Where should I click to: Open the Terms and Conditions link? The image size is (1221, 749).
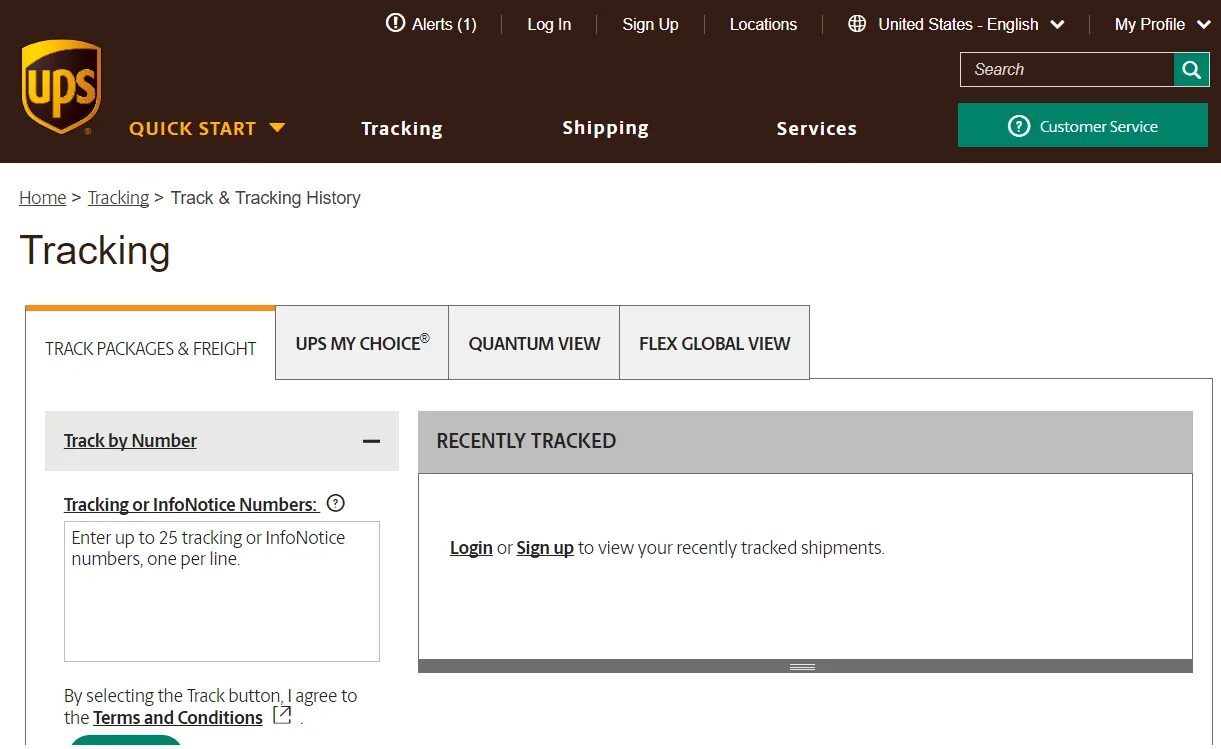pyautogui.click(x=178, y=718)
